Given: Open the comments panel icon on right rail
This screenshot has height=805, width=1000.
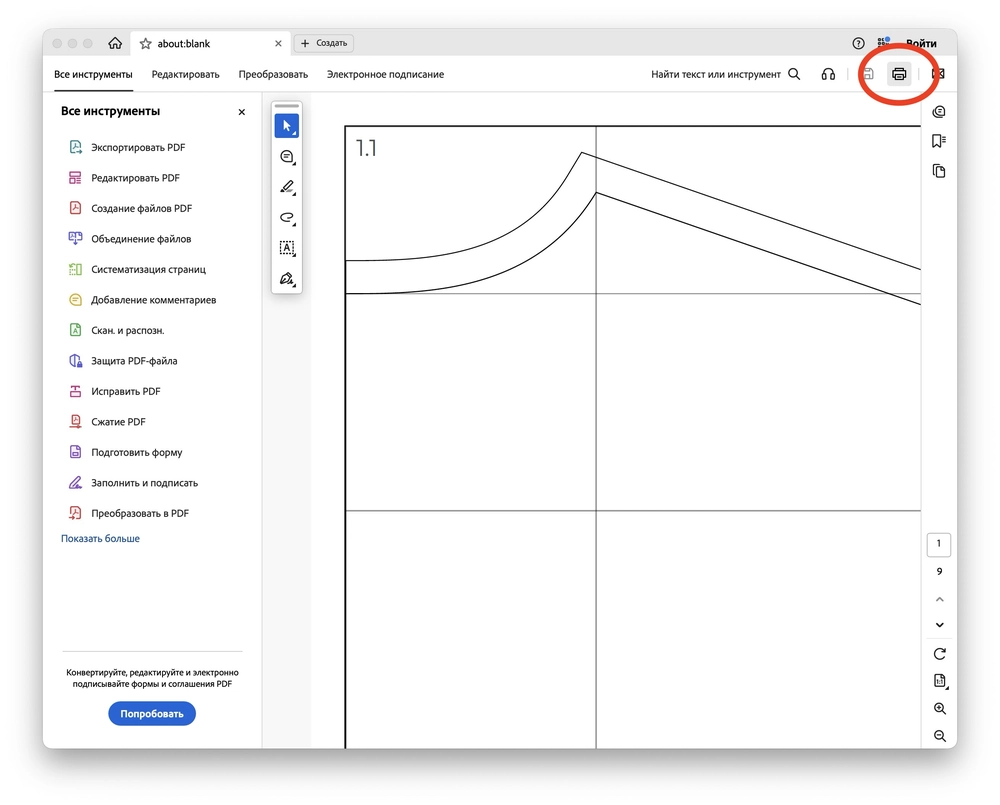Looking at the screenshot, I should pos(939,112).
